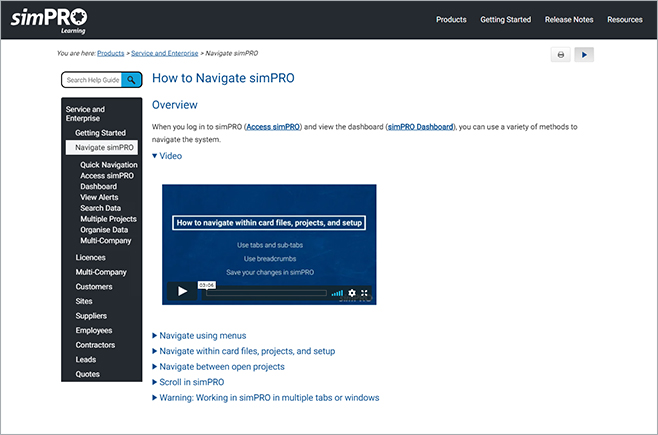The width and height of the screenshot is (658, 435).
Task: Select Service and Enterprise sidebar heading
Action: [x=85, y=114]
